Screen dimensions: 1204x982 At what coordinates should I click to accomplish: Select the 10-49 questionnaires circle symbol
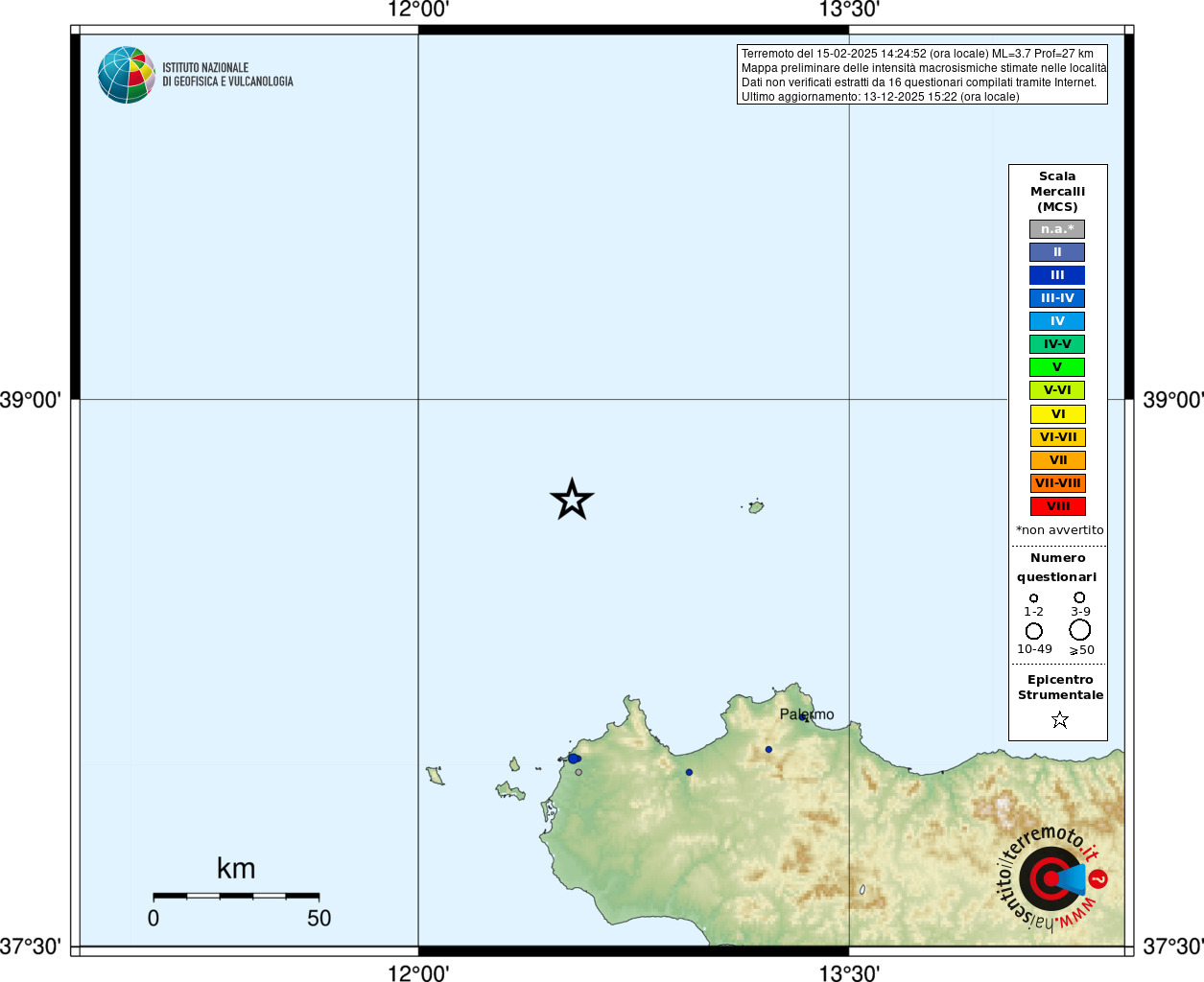point(1033,631)
